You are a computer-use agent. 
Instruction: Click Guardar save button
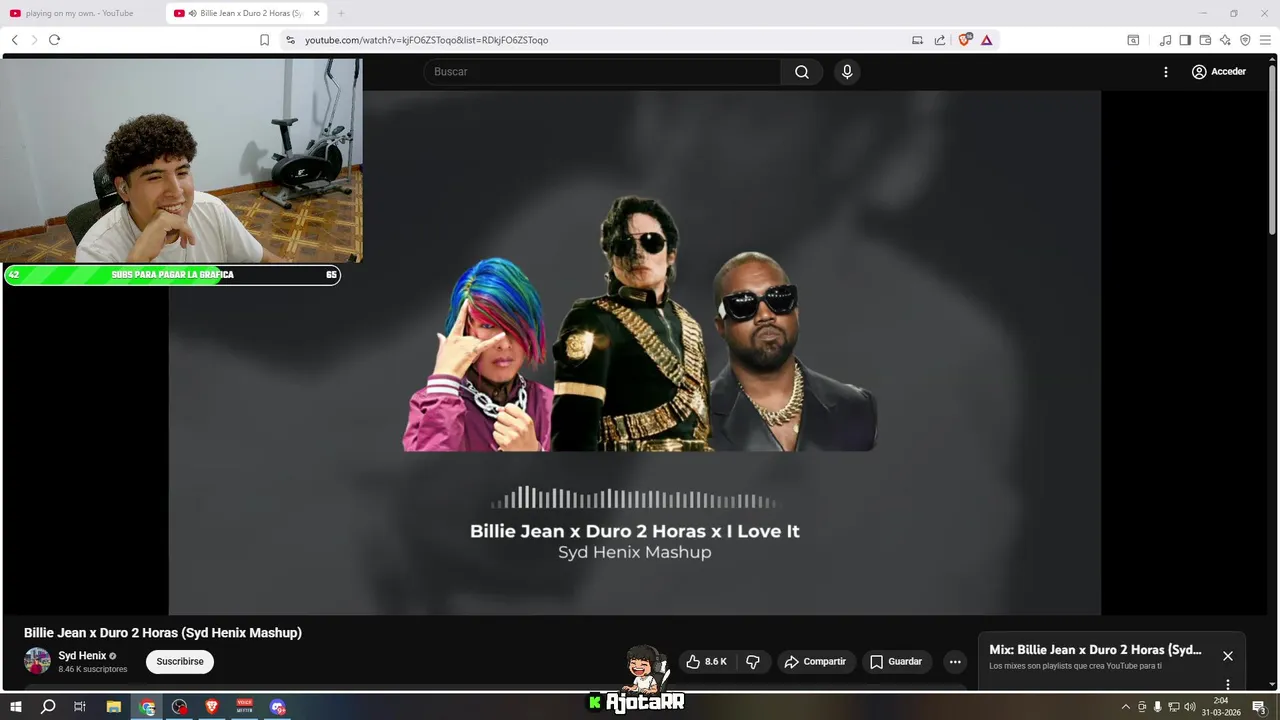[896, 662]
